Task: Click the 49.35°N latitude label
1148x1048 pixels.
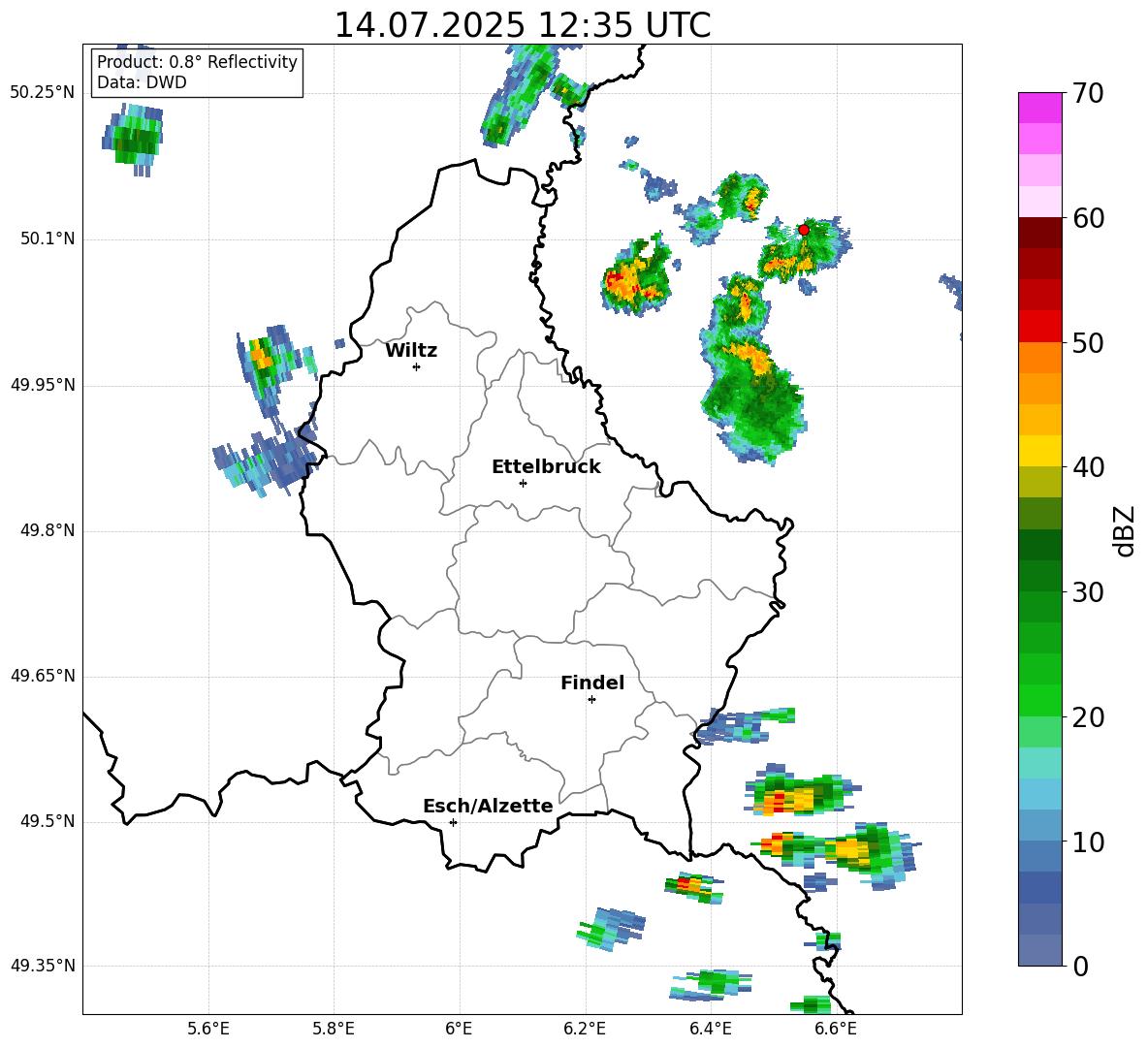Action: point(43,966)
